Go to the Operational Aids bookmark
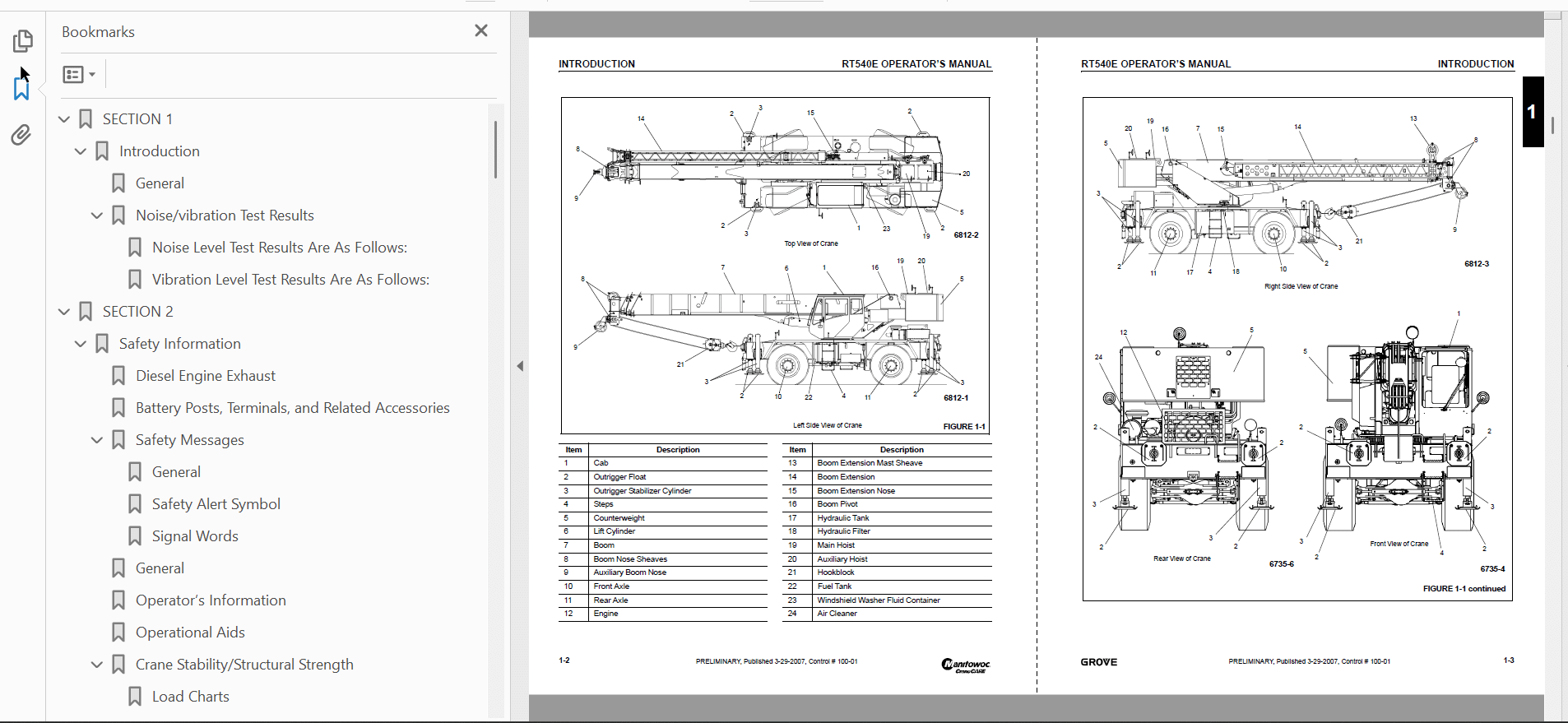1568x723 pixels. click(190, 633)
